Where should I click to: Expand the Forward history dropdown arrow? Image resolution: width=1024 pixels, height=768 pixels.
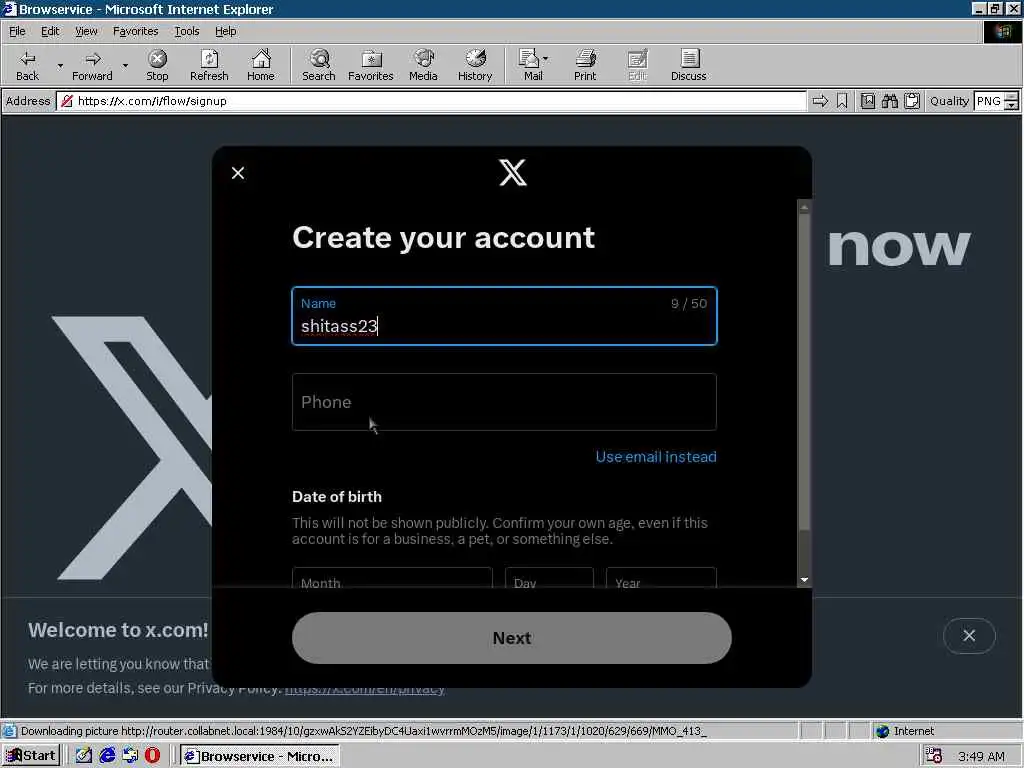tap(125, 65)
